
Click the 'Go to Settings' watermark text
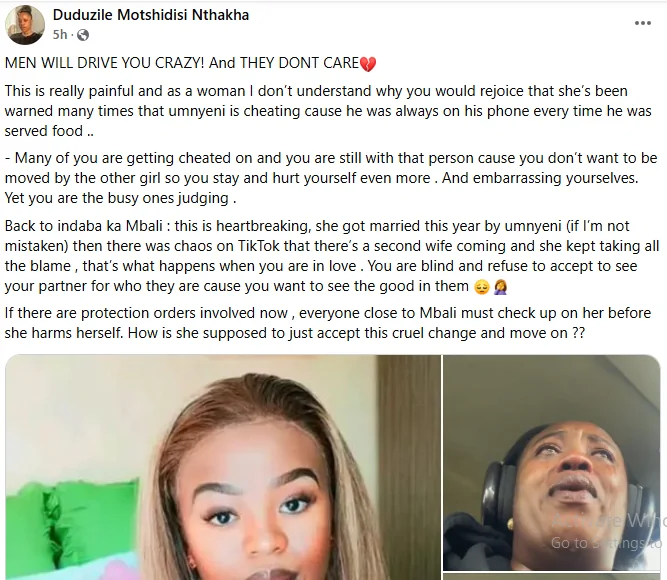point(606,543)
